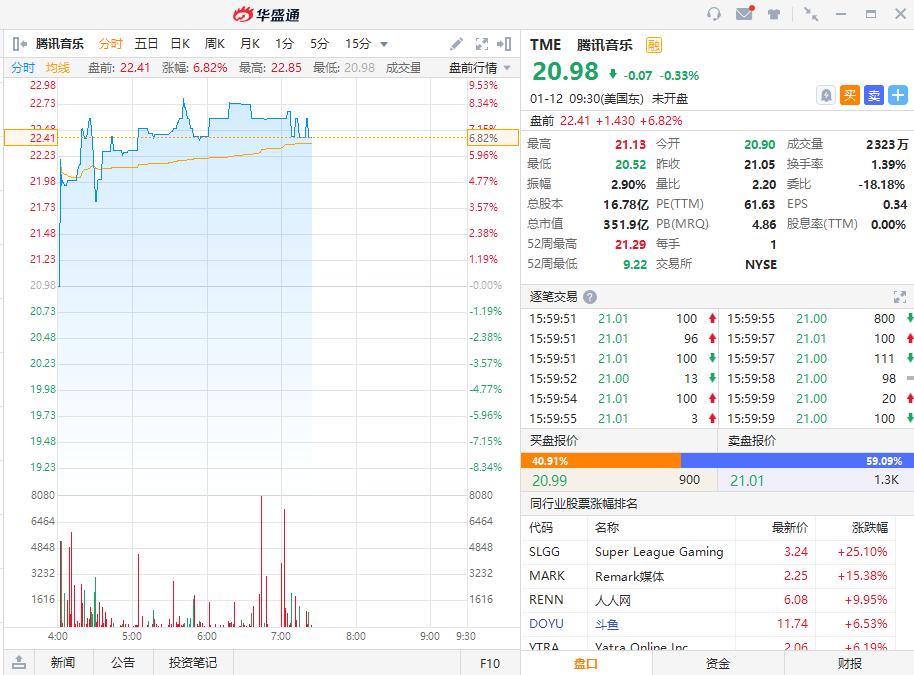Switch to 15分 chart tab
Screen dimensions: 914x675
coord(358,44)
